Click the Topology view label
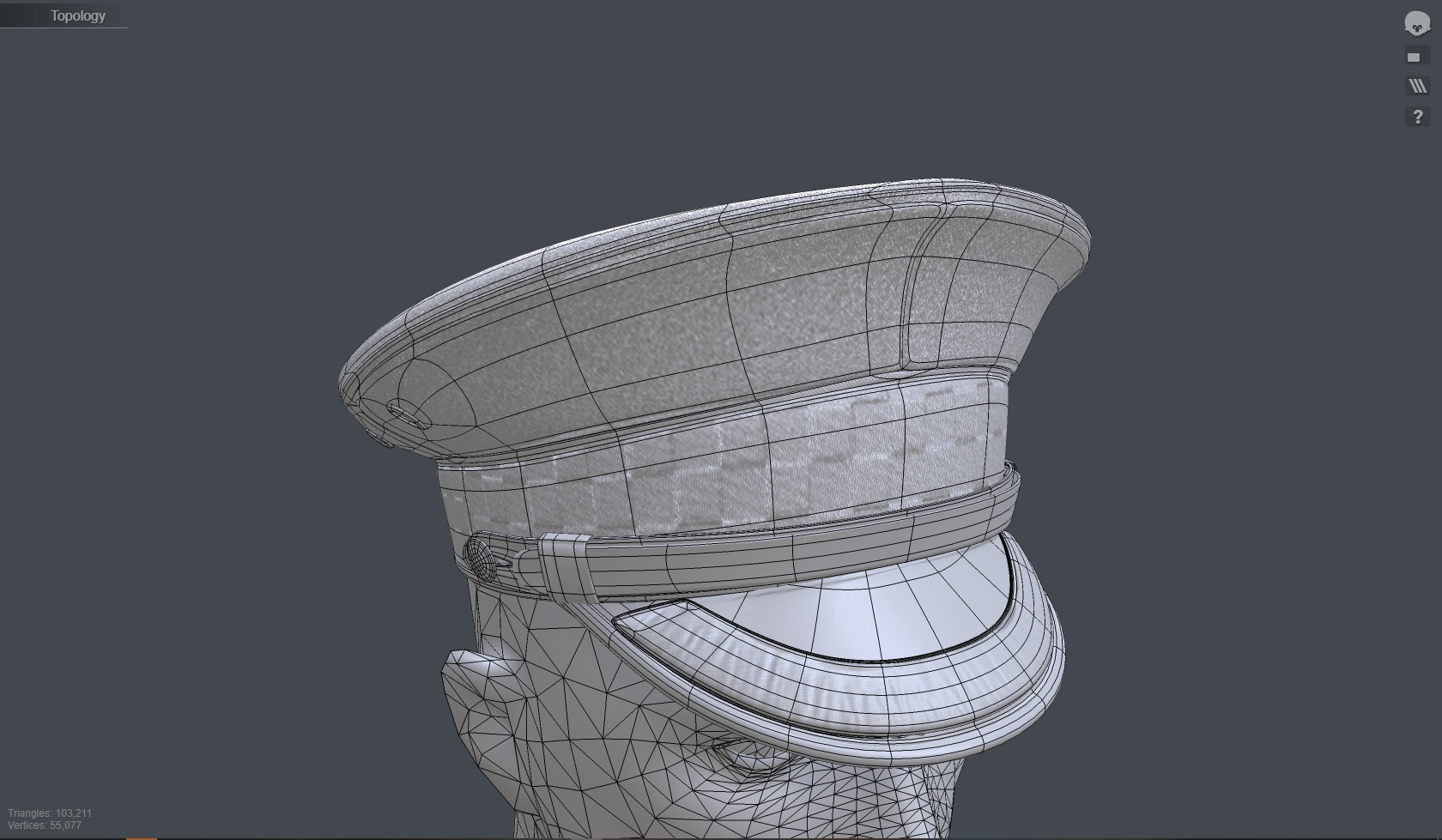The width and height of the screenshot is (1442, 840). [77, 15]
